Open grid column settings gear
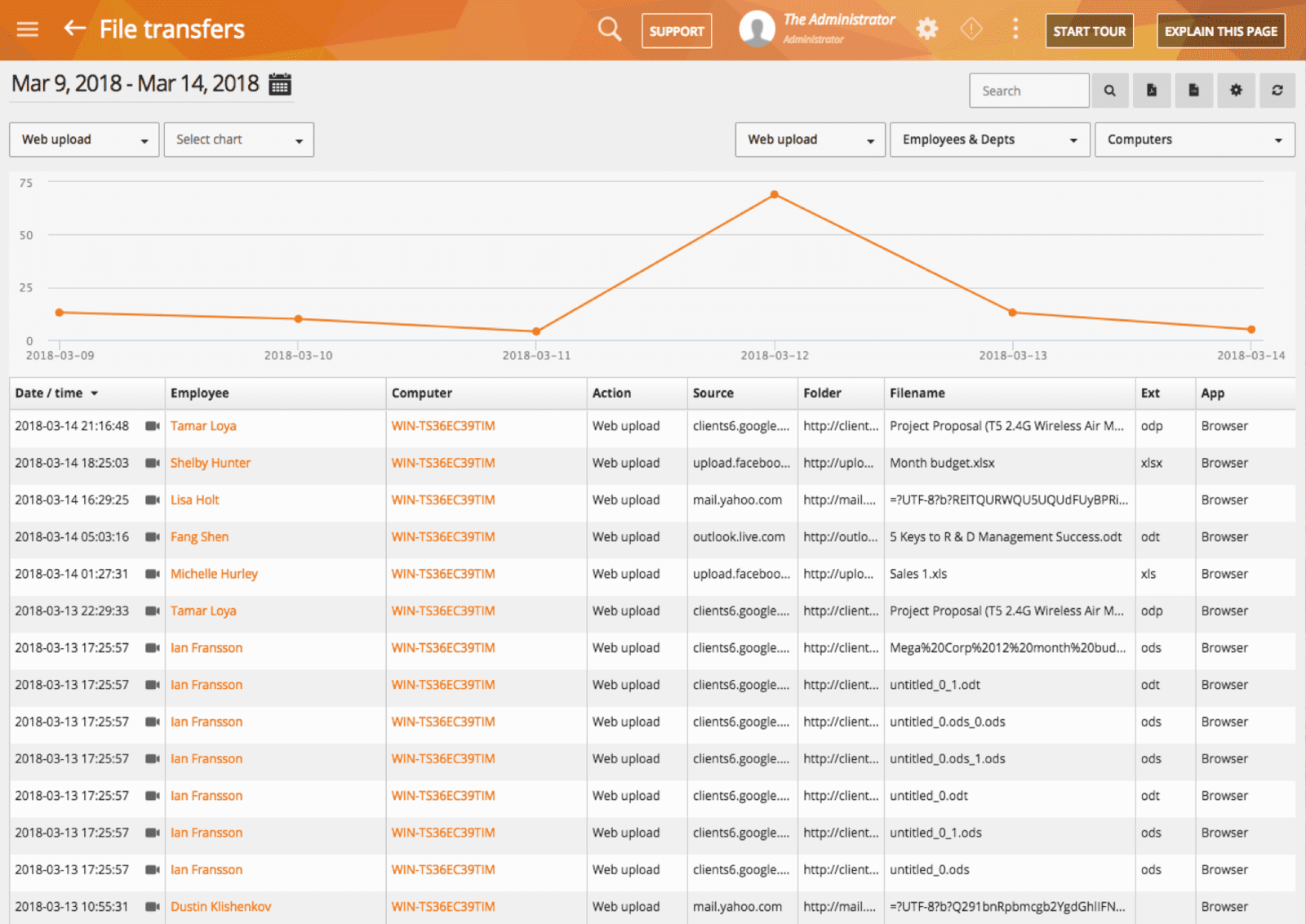This screenshot has height=924, width=1306. tap(1236, 91)
